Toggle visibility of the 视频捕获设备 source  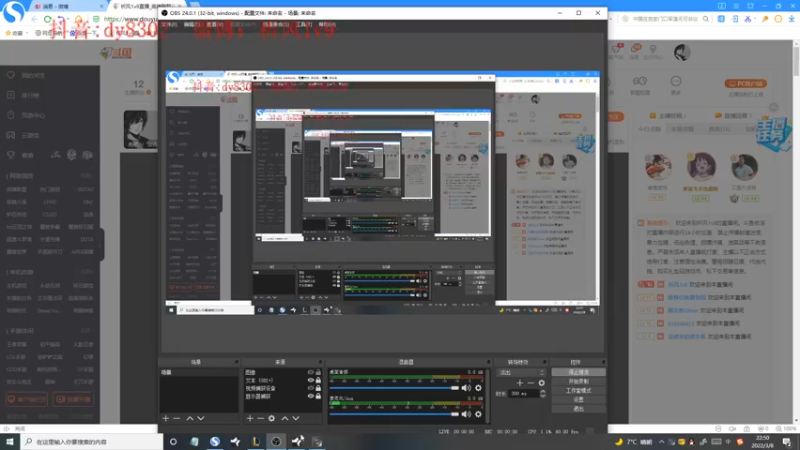(x=310, y=388)
